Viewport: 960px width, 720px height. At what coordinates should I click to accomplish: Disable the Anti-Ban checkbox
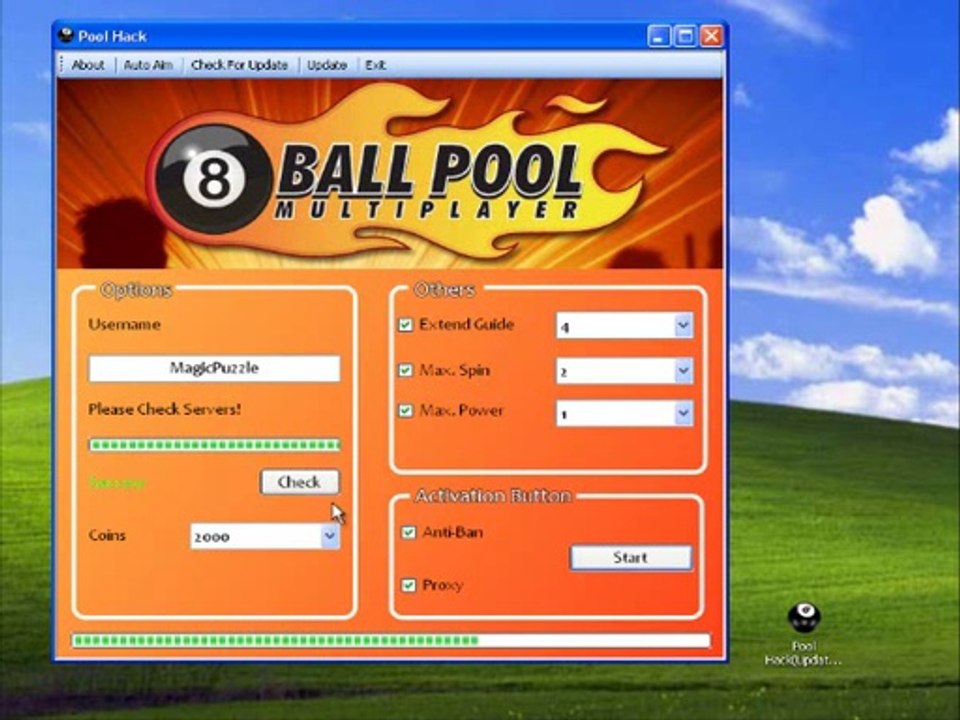tap(408, 532)
